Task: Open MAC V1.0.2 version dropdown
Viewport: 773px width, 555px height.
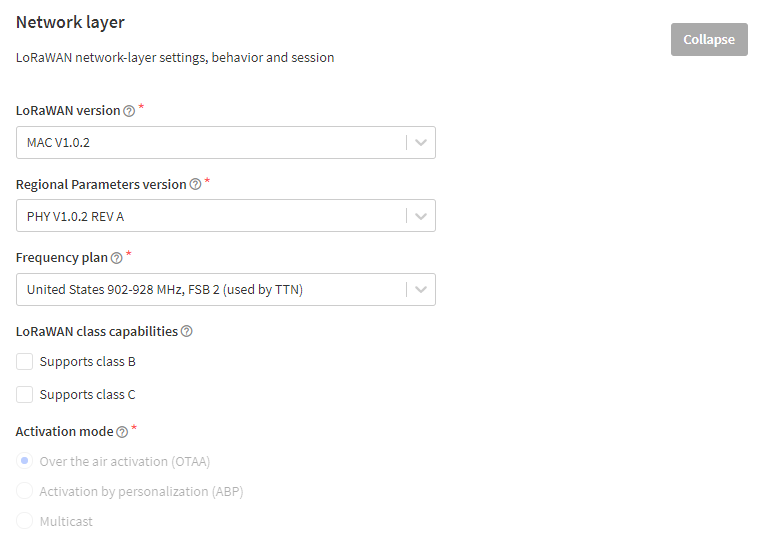Action: point(226,142)
